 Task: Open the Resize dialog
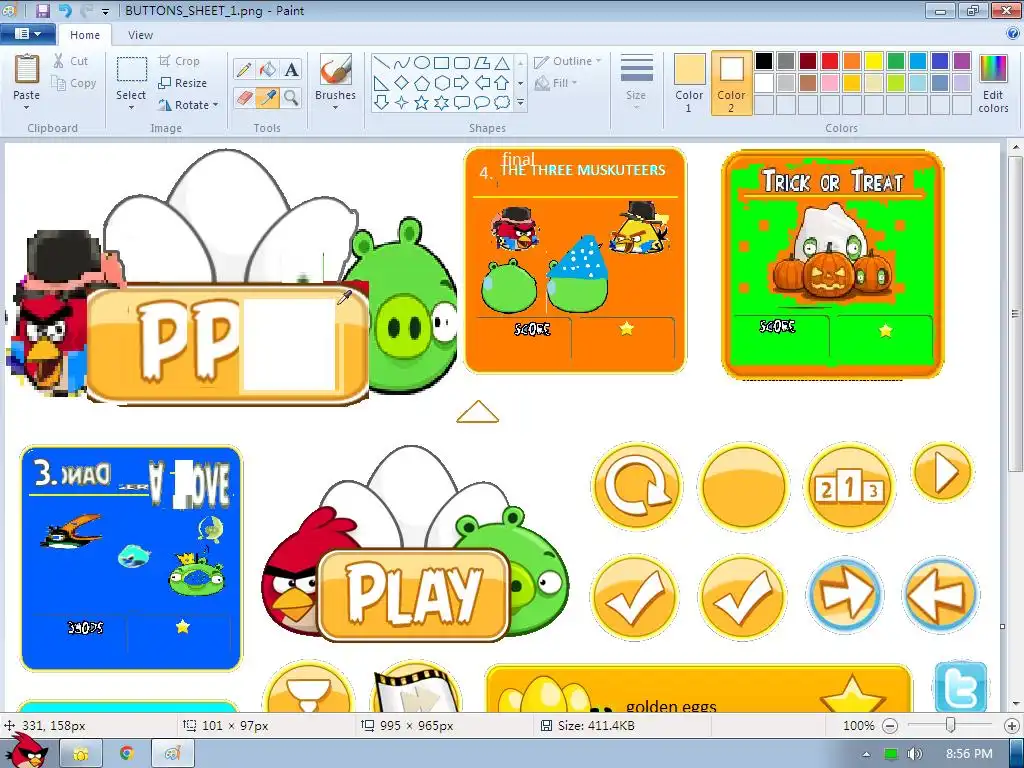click(182, 83)
